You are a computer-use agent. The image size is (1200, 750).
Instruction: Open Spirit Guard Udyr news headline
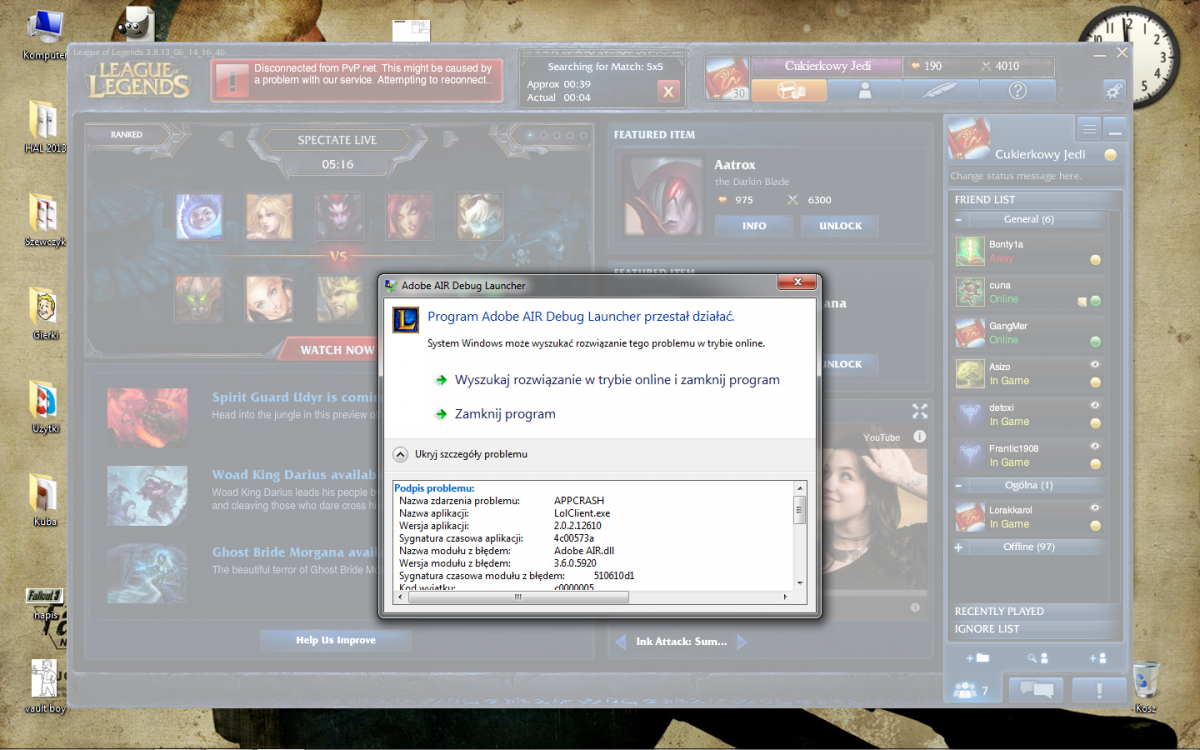point(295,397)
